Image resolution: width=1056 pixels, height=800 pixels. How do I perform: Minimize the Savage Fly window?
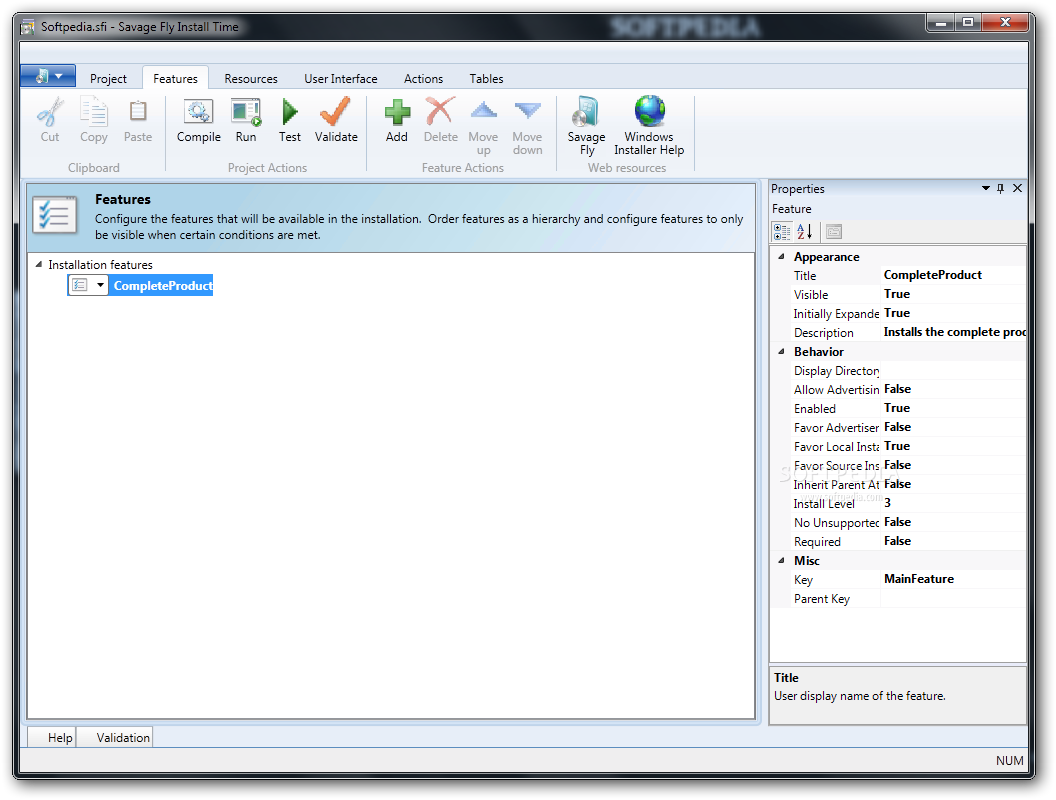coord(940,23)
